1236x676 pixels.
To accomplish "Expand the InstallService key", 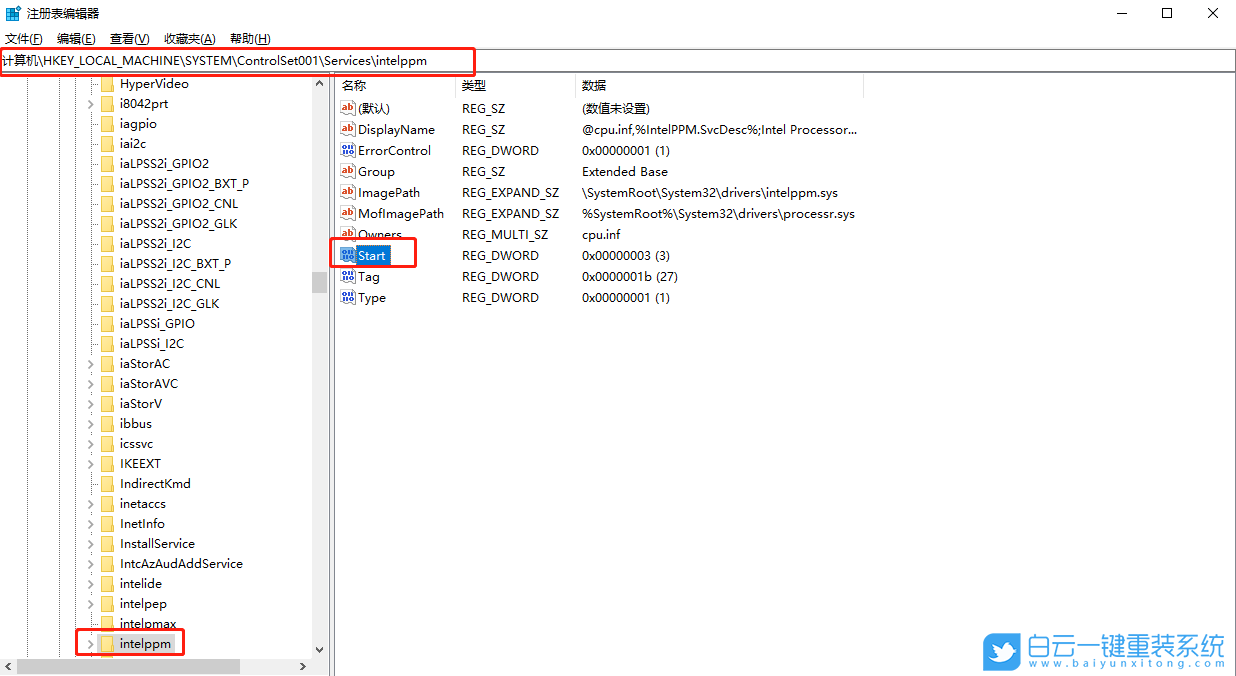I will coord(89,543).
